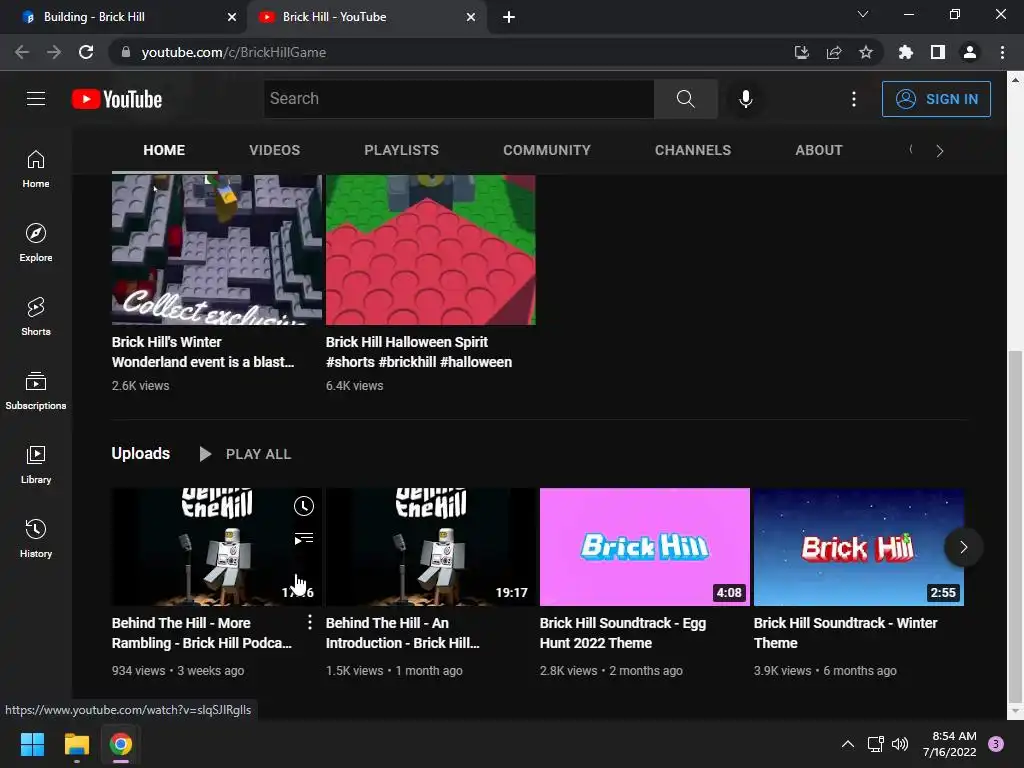Viewport: 1024px width, 768px height.
Task: Open File Explorer from taskbar
Action: (76, 744)
